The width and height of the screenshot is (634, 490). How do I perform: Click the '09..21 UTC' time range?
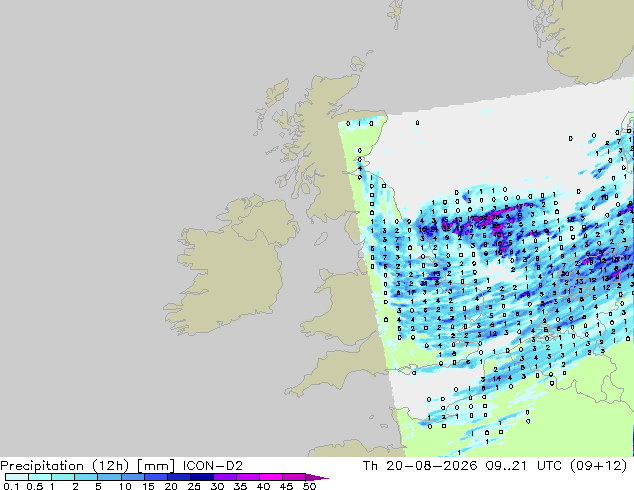524,466
